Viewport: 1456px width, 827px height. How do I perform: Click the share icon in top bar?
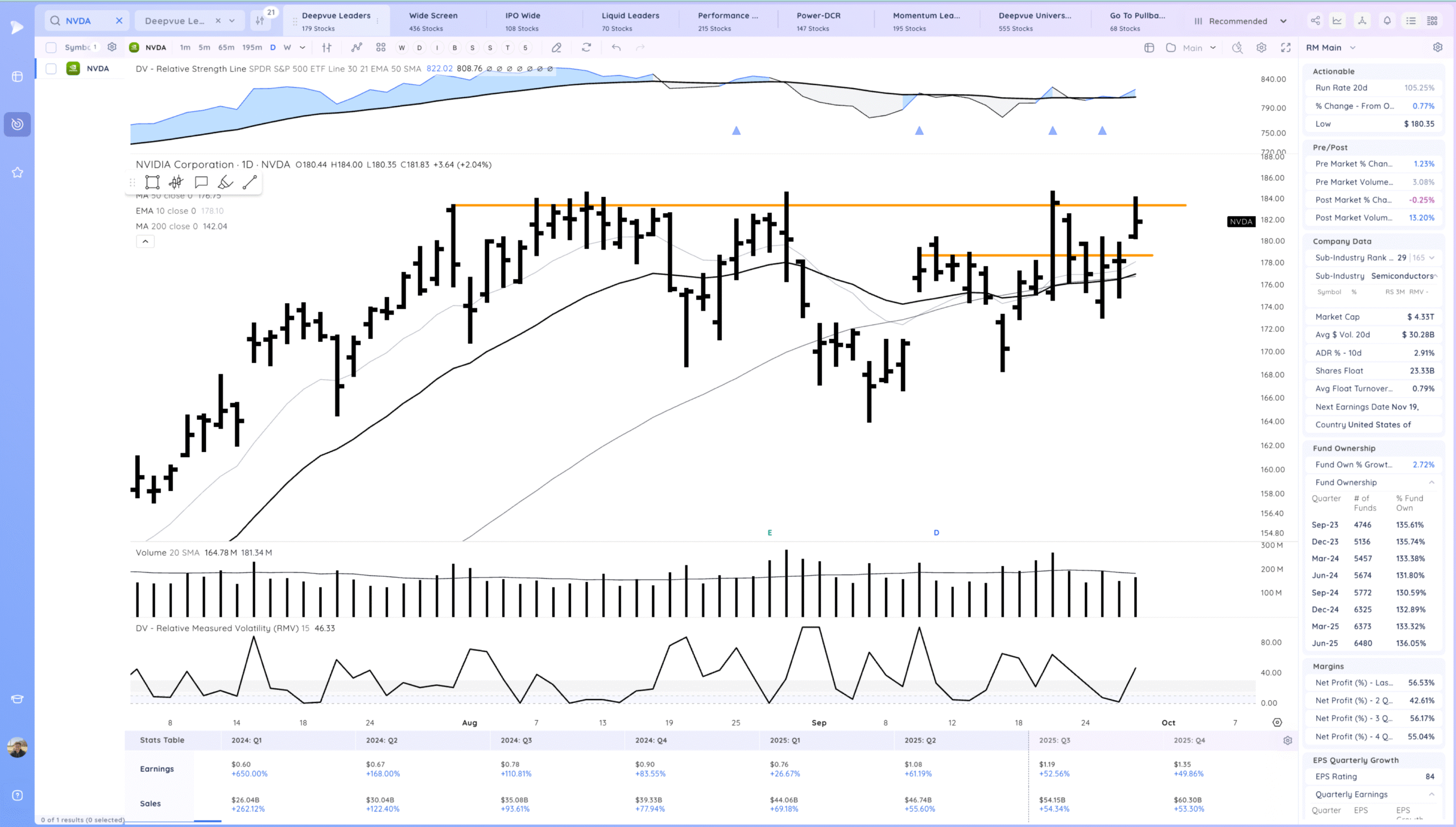[x=1316, y=20]
